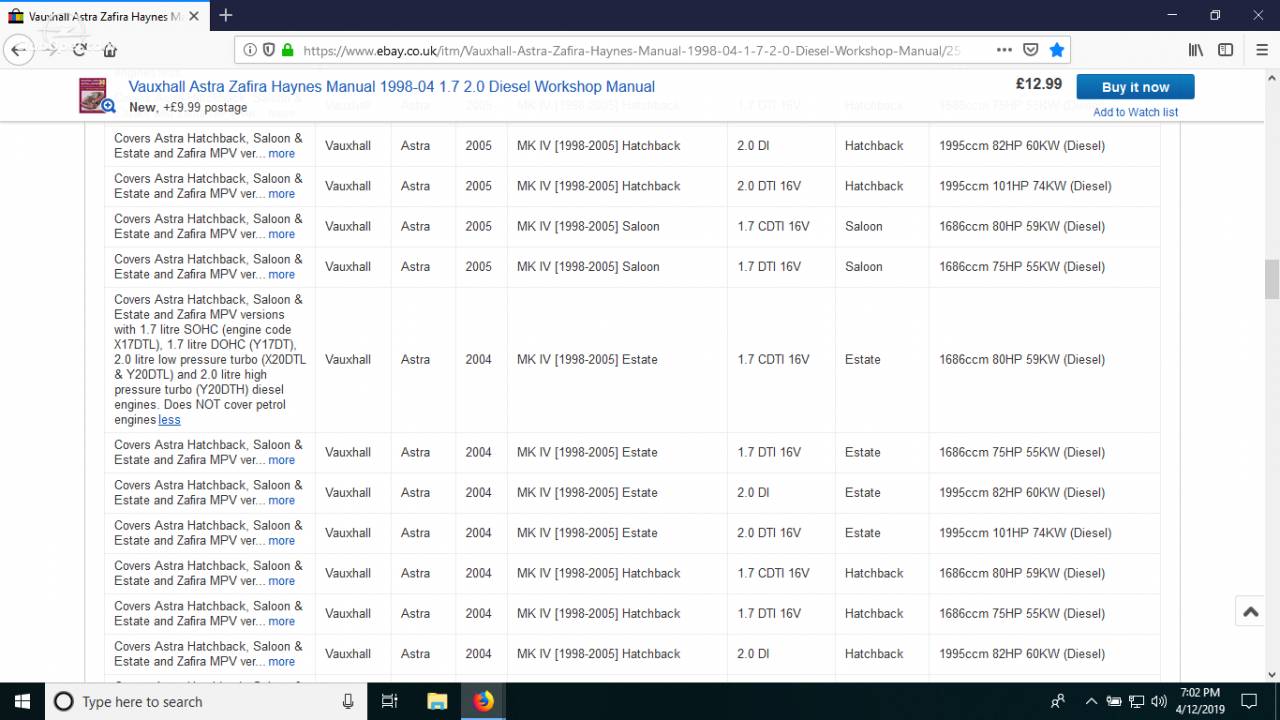Open Windows Start menu

click(22, 701)
